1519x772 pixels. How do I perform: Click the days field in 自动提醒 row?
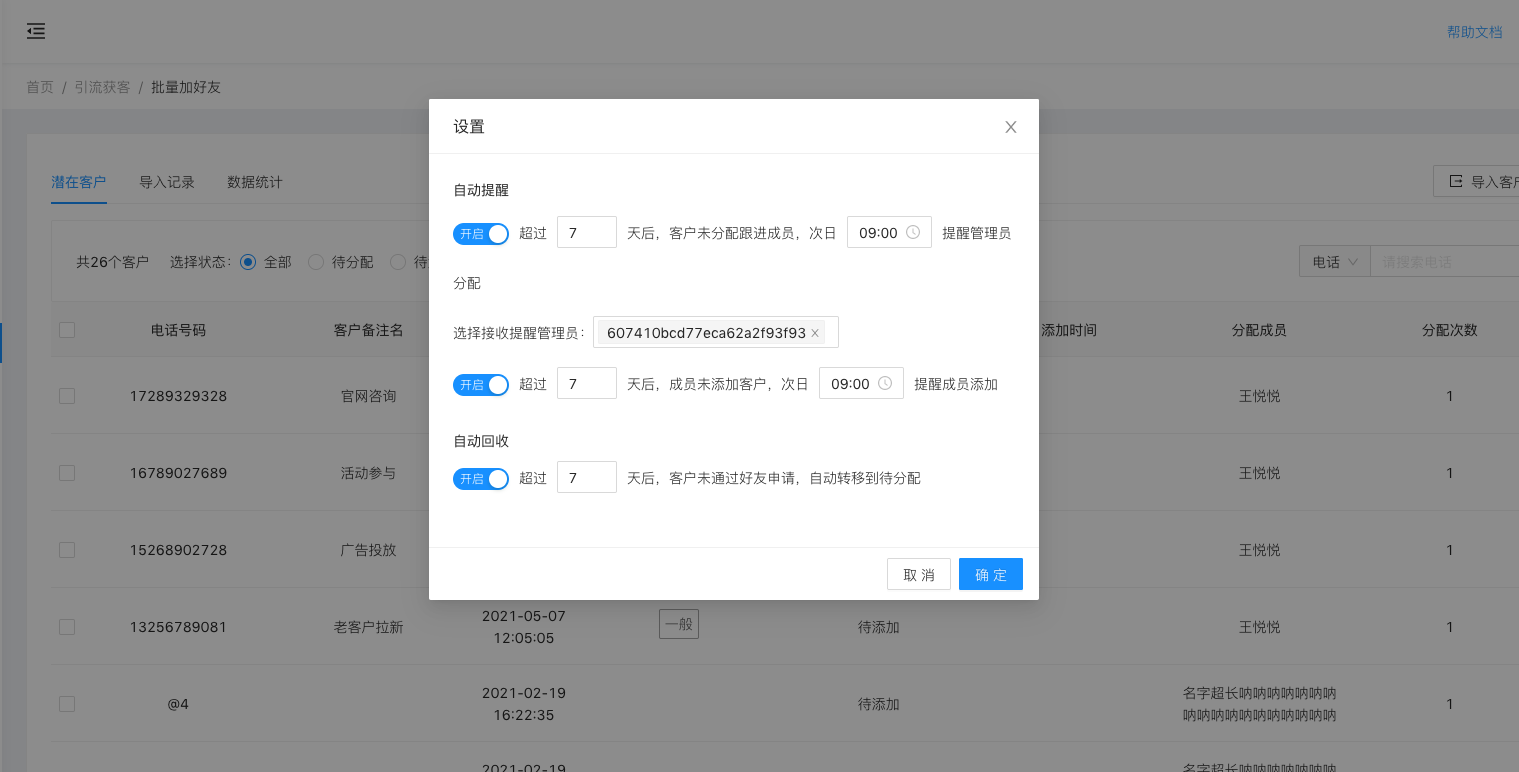click(x=587, y=232)
